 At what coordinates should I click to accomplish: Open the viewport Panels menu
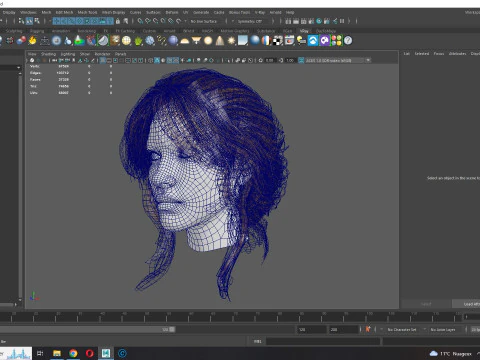(x=120, y=54)
